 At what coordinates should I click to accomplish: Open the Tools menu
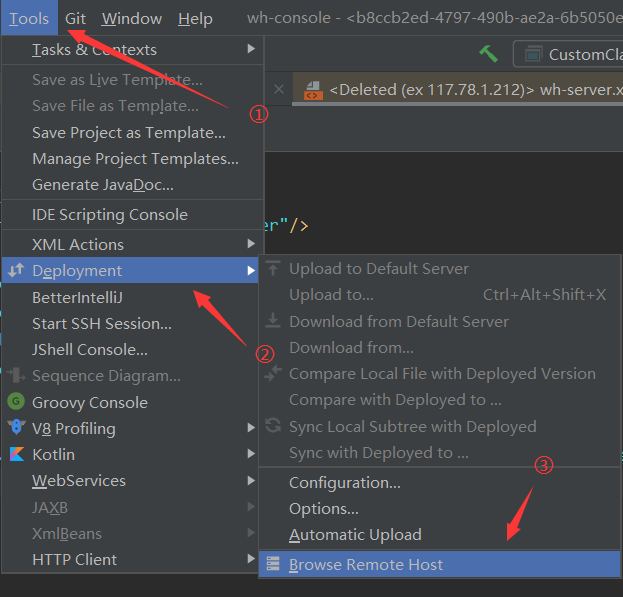[29, 18]
